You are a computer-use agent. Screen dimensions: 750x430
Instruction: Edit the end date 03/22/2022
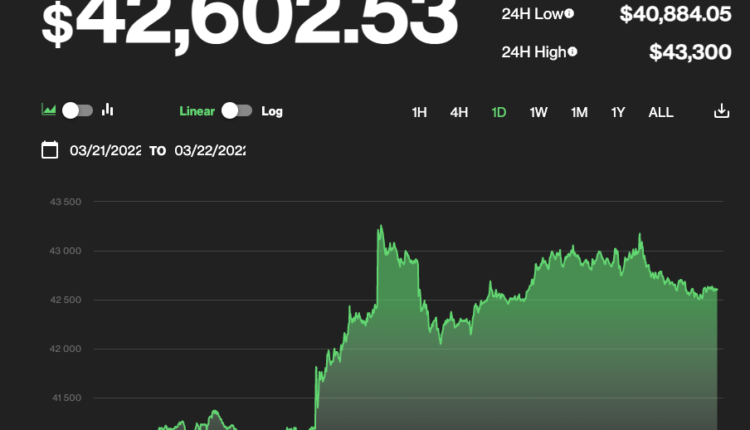coord(210,151)
